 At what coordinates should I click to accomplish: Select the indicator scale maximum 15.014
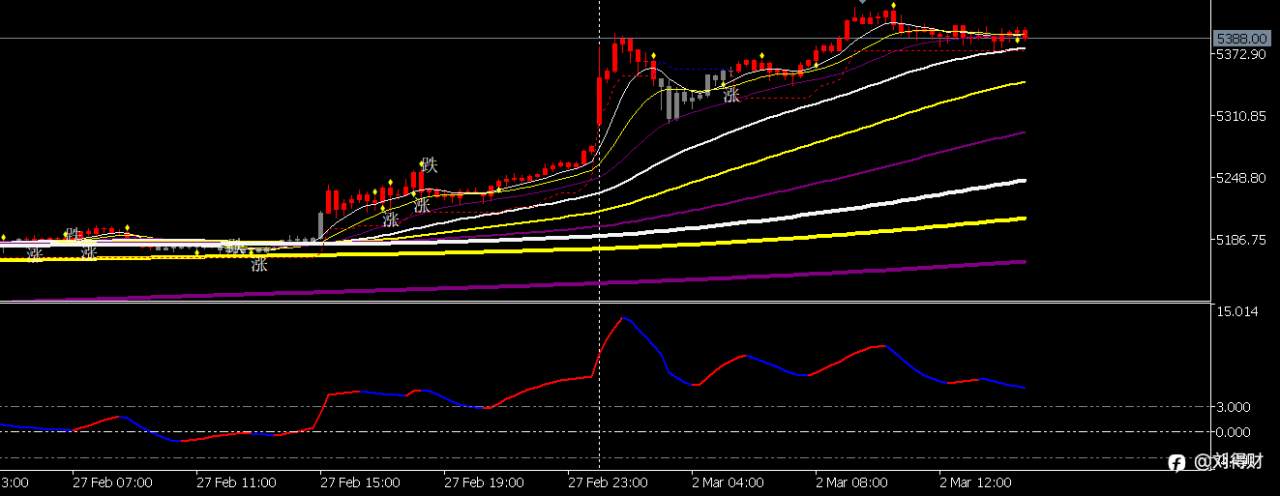point(1237,311)
